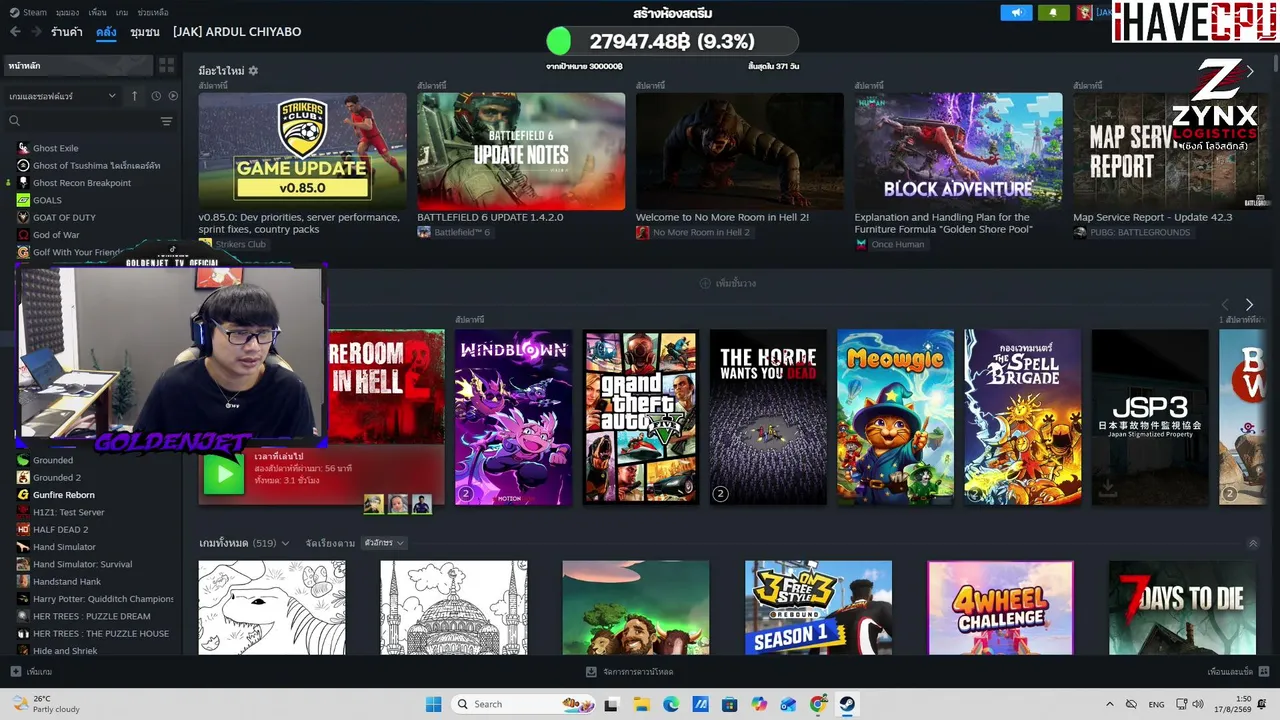Viewport: 1280px width, 720px height.
Task: Go forward with the Steam forward arrow
Action: (36, 32)
